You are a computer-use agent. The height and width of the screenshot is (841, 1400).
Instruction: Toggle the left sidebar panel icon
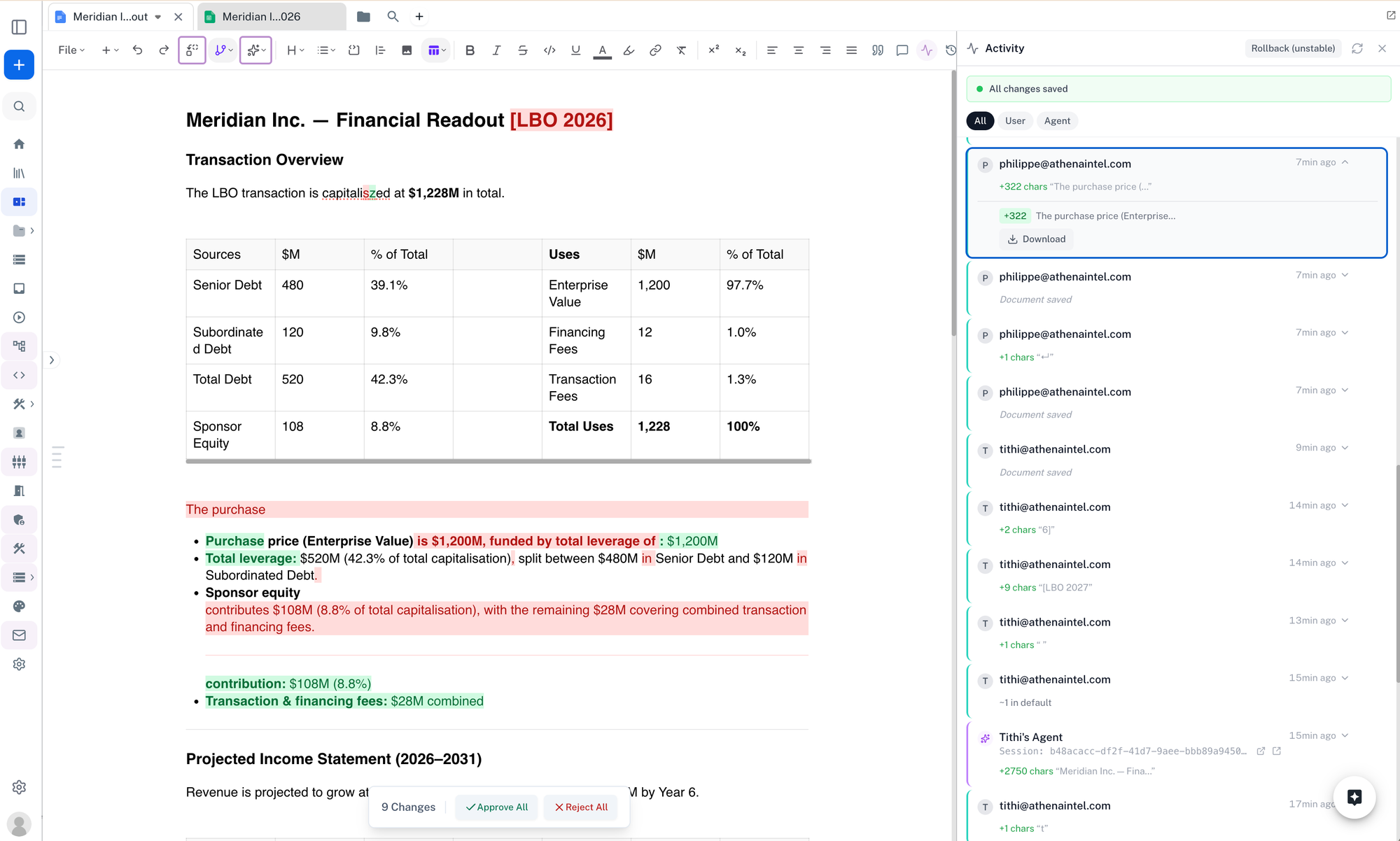click(19, 27)
